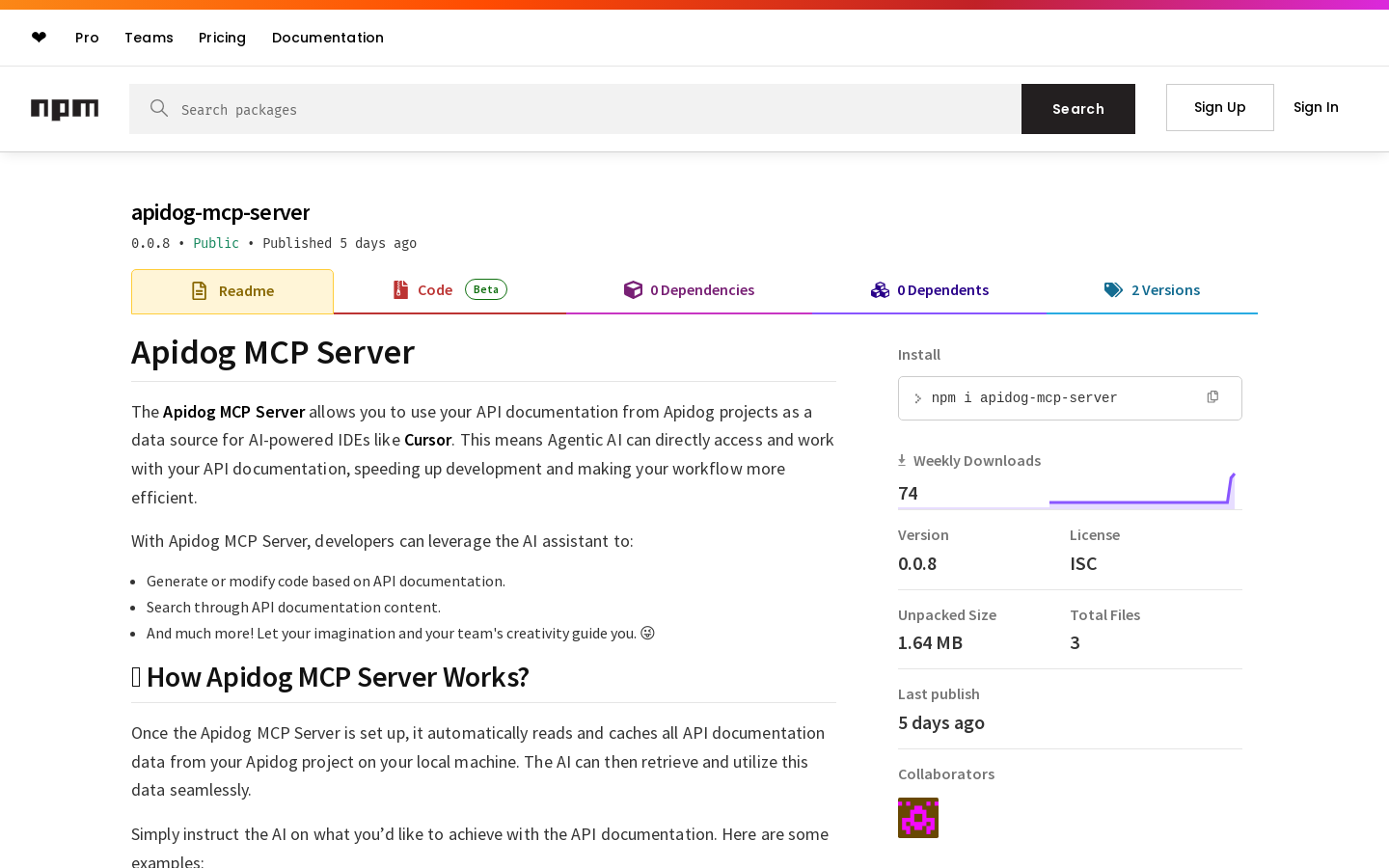Click the Readme file icon
1389x868 pixels.
200,291
